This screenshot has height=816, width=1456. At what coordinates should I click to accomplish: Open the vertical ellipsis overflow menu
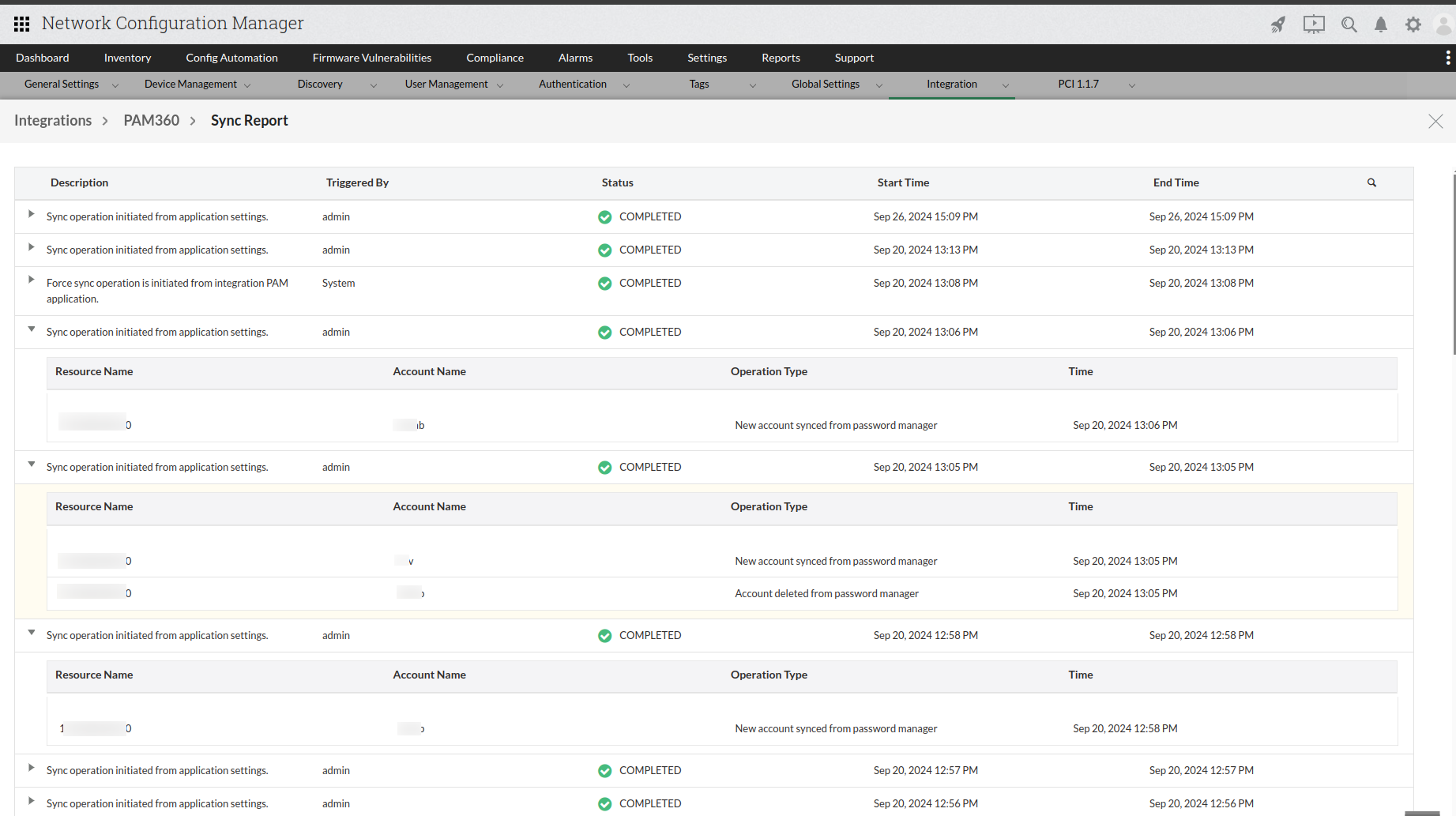point(1447,57)
